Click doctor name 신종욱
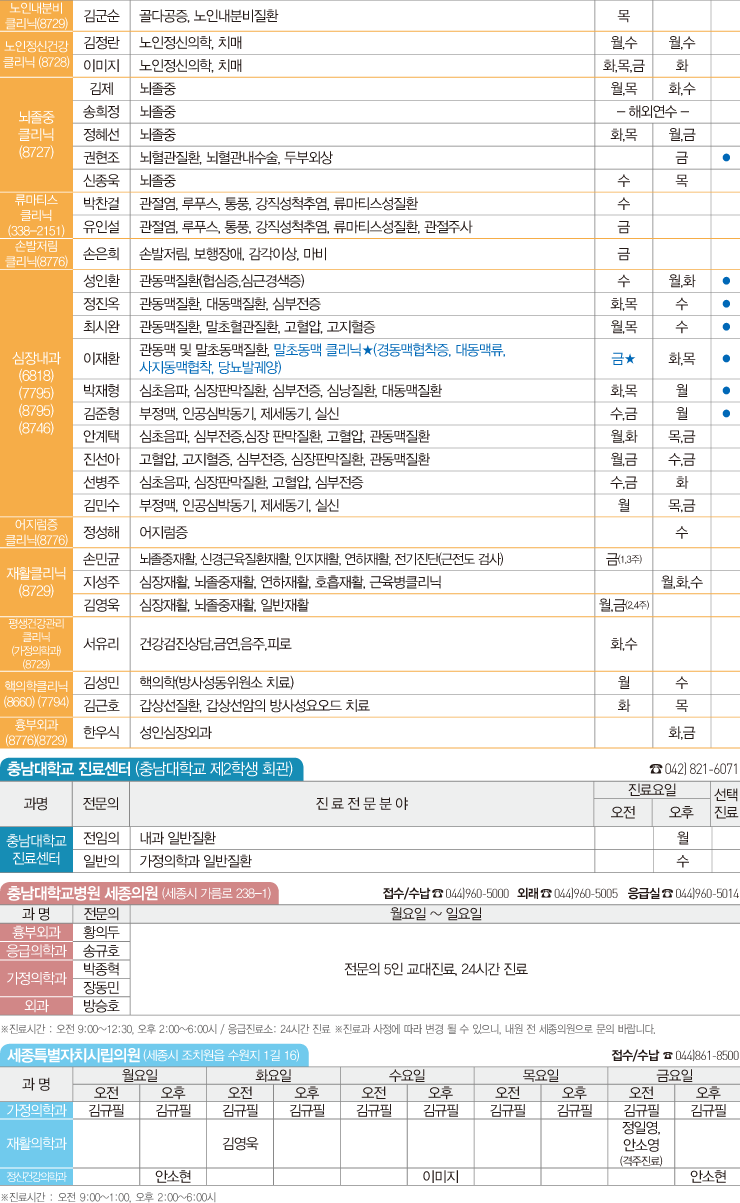Viewport: 740px width, 1203px height. point(102,181)
